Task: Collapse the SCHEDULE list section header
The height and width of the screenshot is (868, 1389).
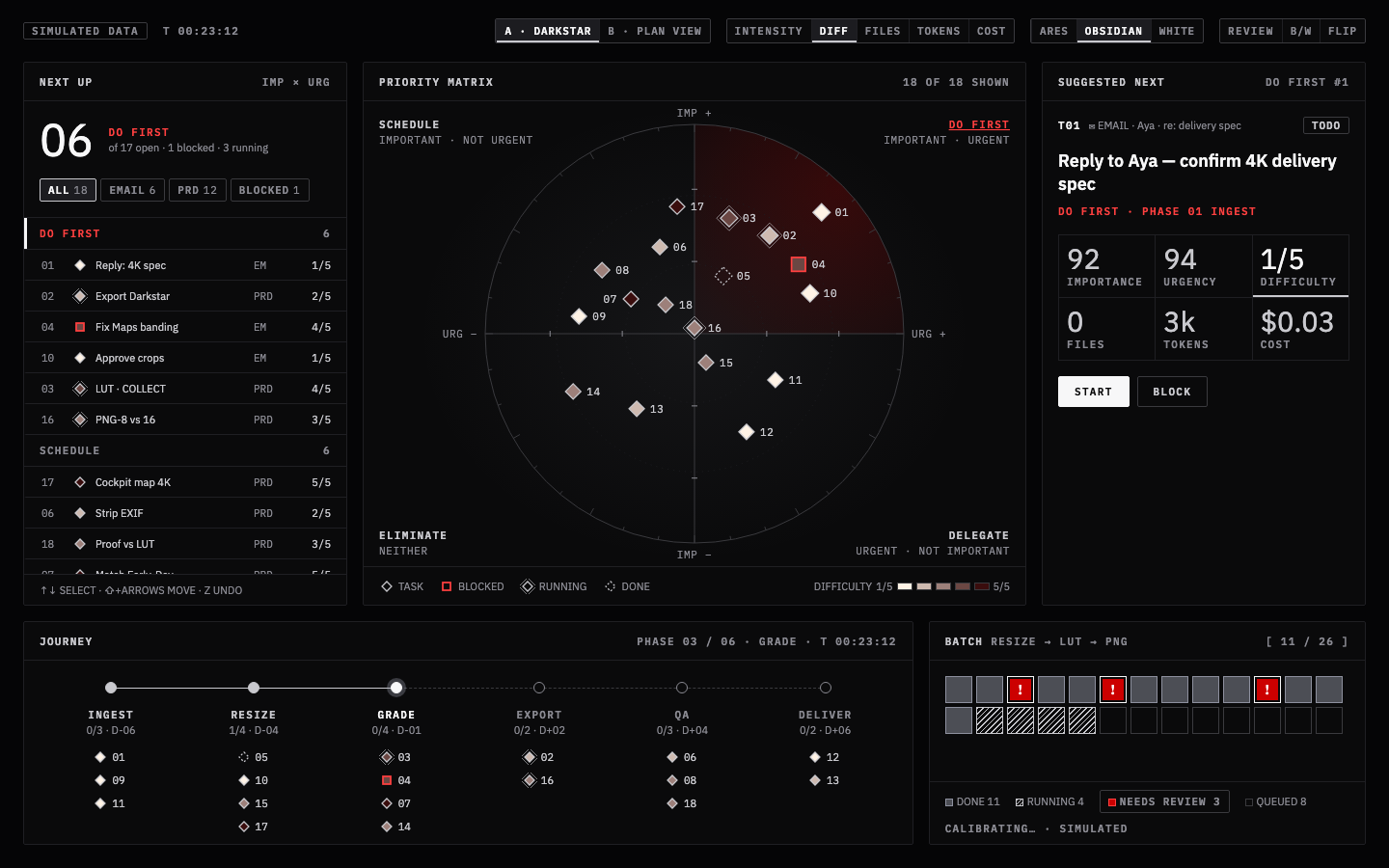Action: 185,450
